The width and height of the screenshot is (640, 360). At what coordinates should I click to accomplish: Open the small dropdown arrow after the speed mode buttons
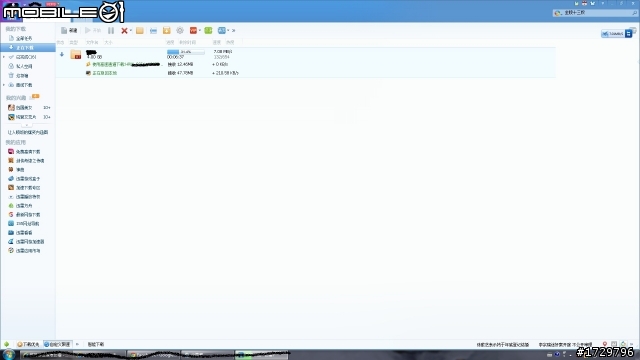pos(77,344)
